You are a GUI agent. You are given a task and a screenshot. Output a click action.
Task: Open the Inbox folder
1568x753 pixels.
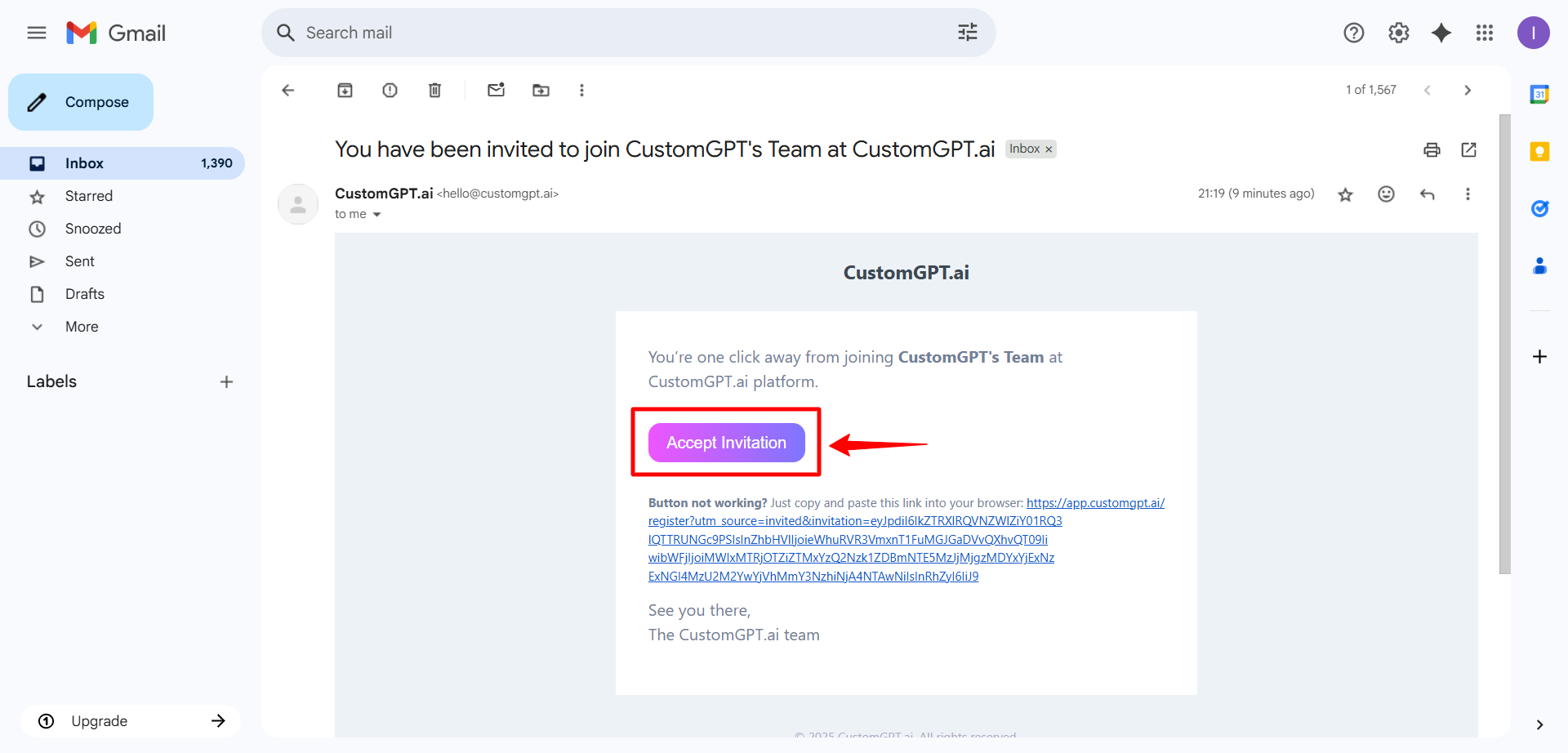[122, 163]
